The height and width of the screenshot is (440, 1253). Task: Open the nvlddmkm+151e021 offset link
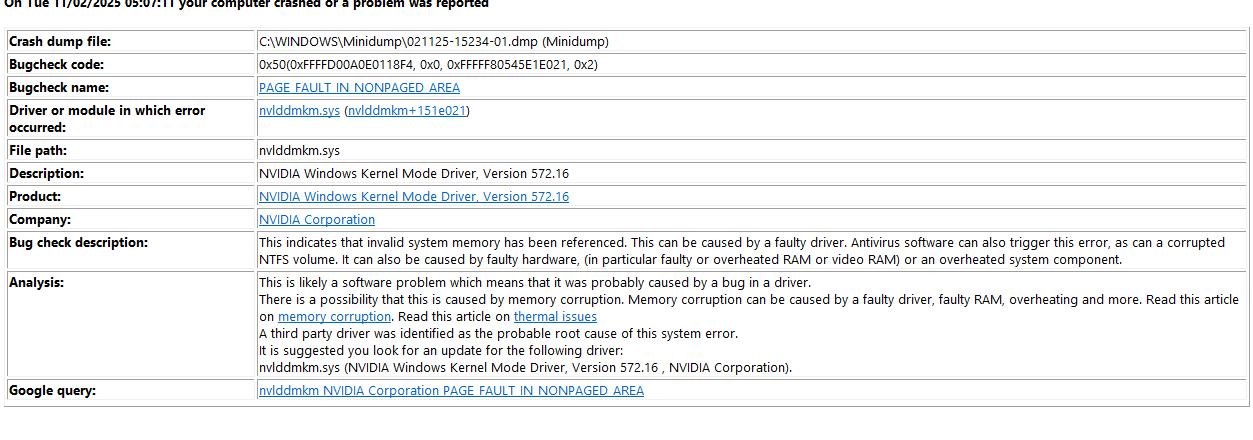(x=407, y=111)
